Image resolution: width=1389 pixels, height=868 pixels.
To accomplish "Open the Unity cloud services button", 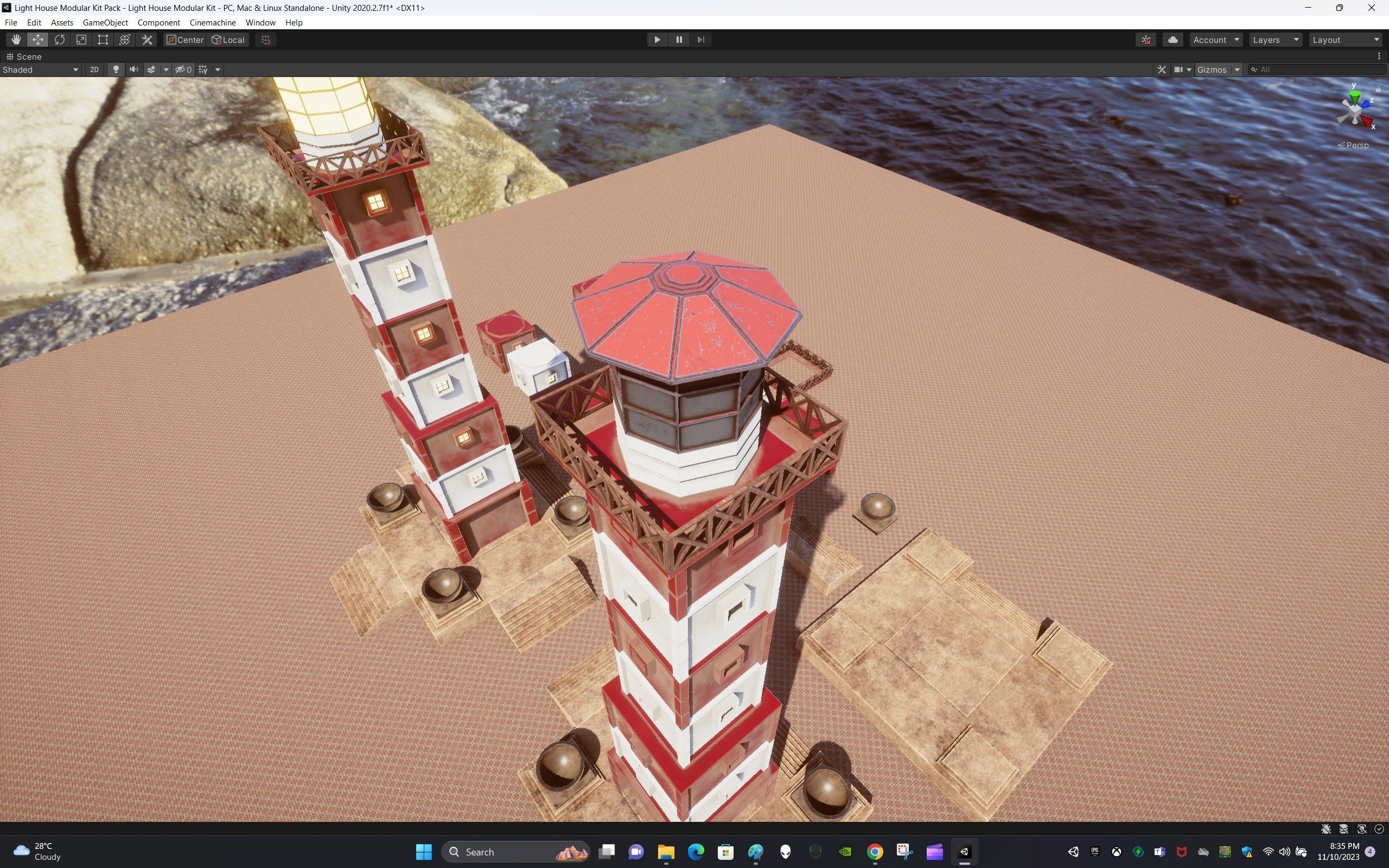I will coord(1173,40).
